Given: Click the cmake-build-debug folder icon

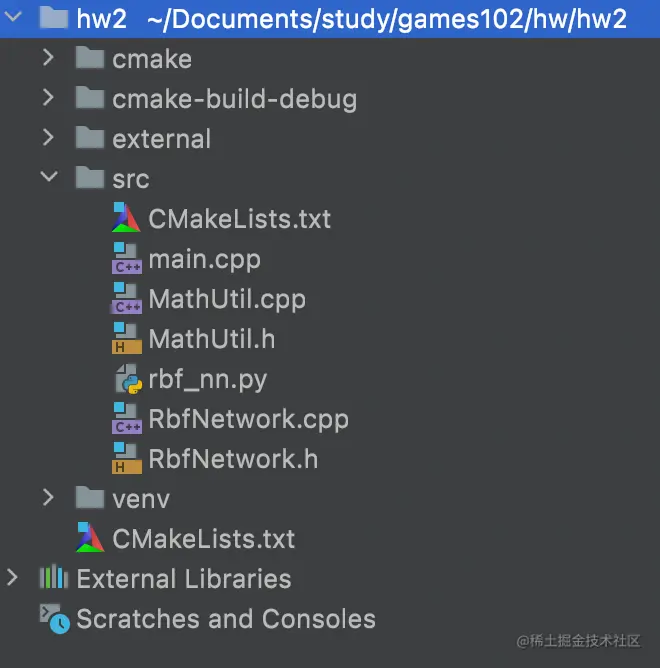Looking at the screenshot, I should pos(90,98).
